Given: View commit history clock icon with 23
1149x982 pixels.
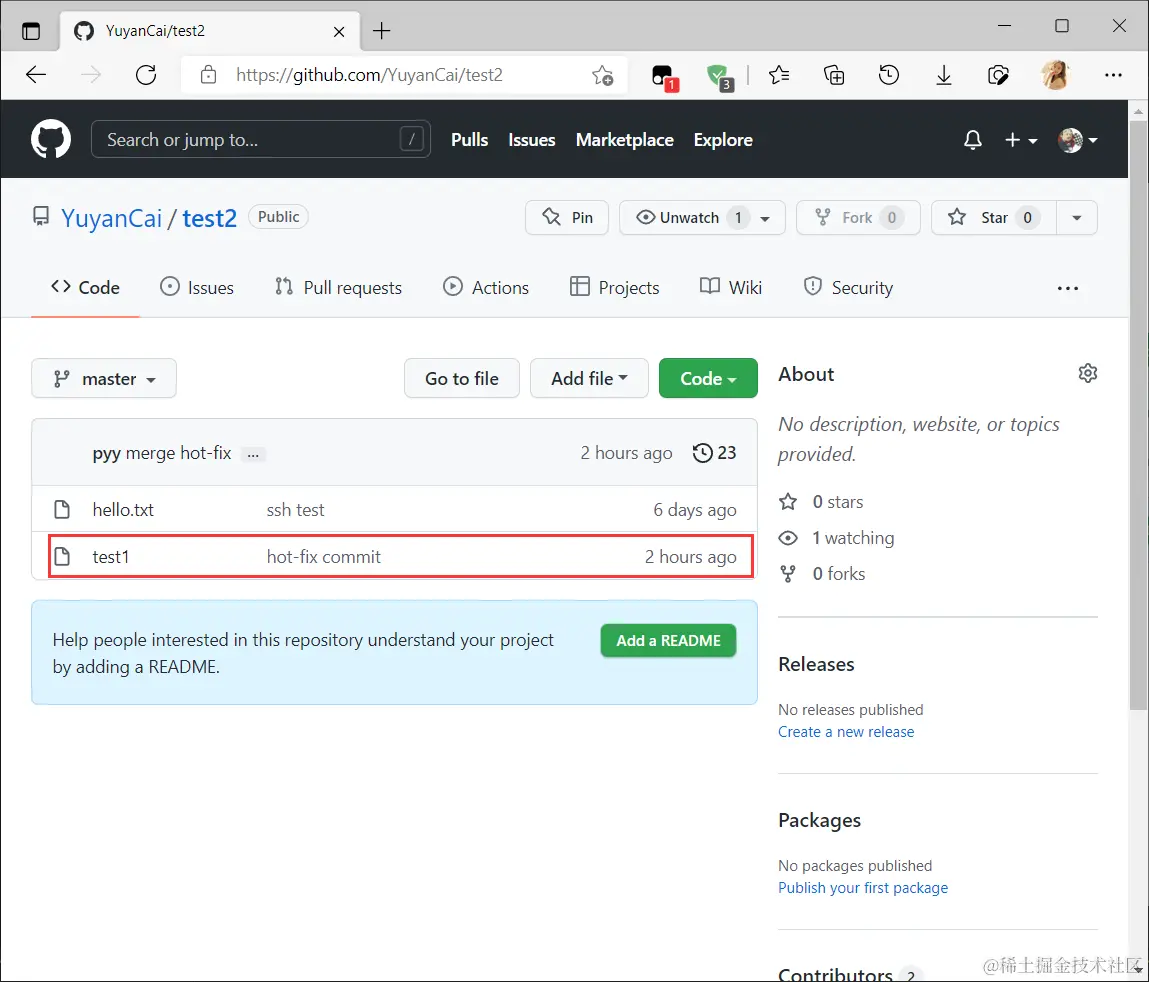Looking at the screenshot, I should pos(714,453).
